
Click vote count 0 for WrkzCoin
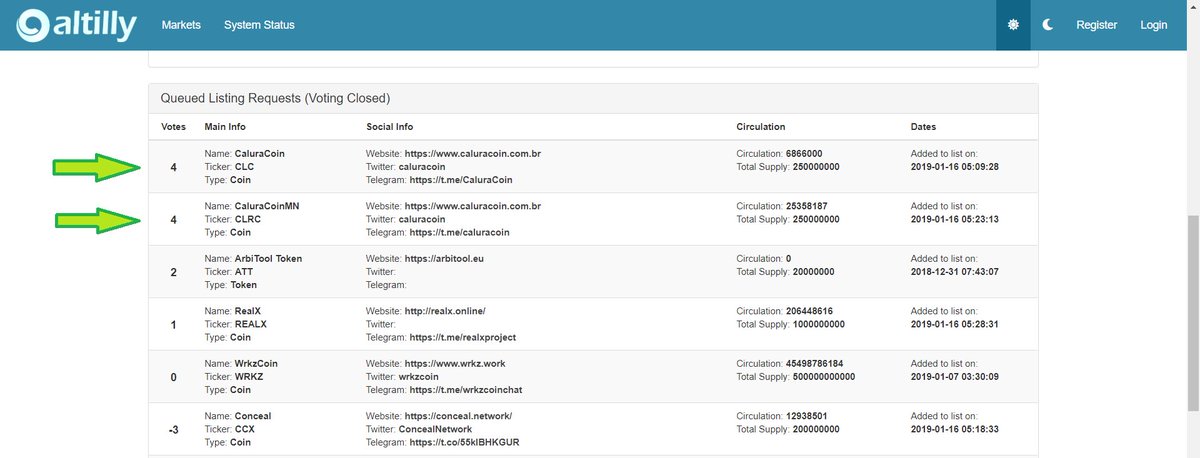(174, 377)
